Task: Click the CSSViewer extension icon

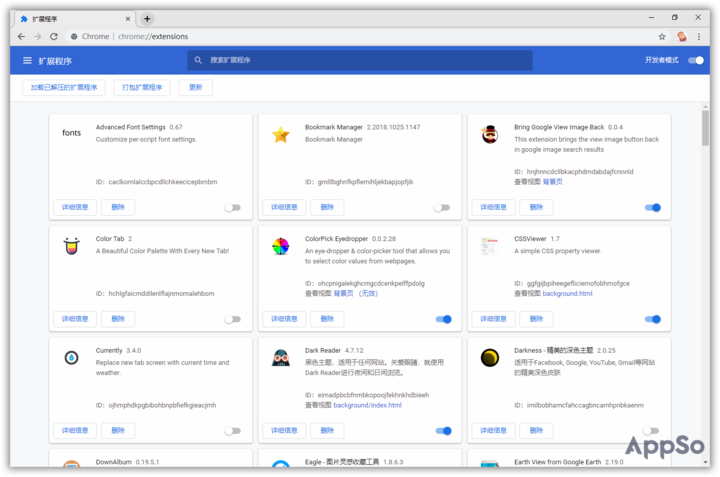Action: coord(489,247)
